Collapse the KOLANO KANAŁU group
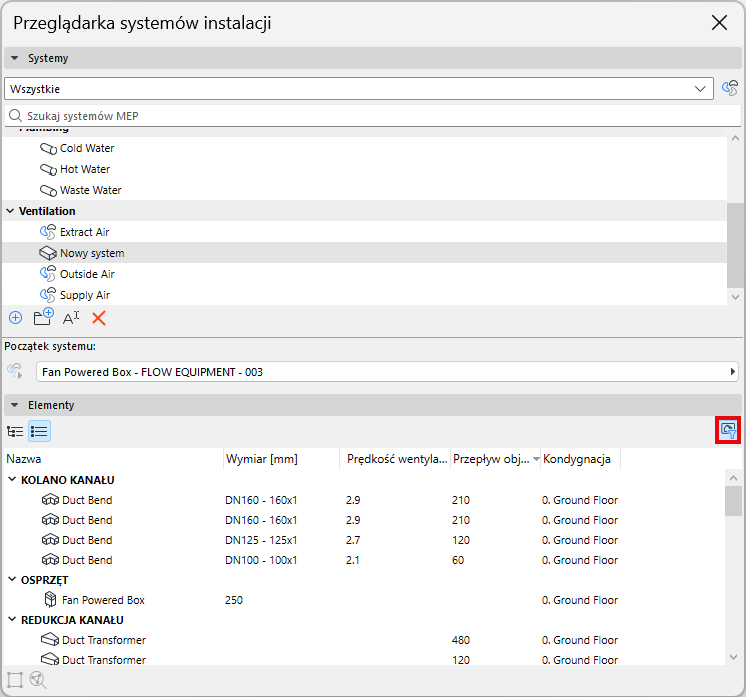 12,480
